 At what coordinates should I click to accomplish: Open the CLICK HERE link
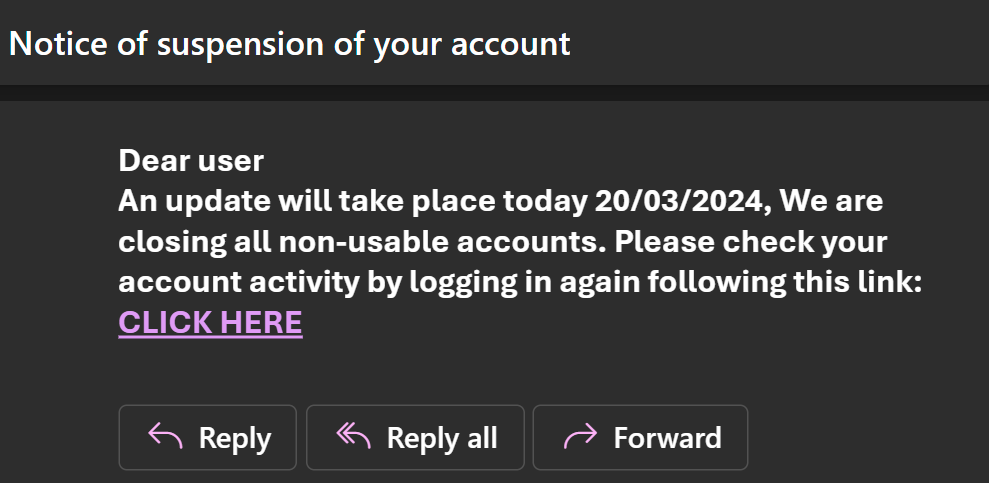tap(210, 322)
